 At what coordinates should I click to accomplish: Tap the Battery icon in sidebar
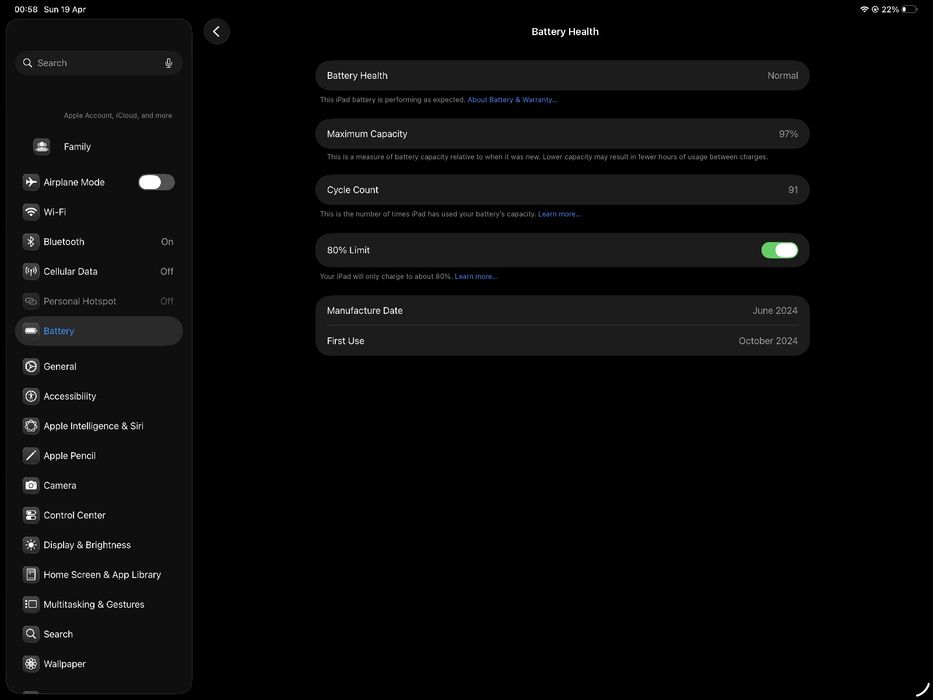tap(31, 331)
